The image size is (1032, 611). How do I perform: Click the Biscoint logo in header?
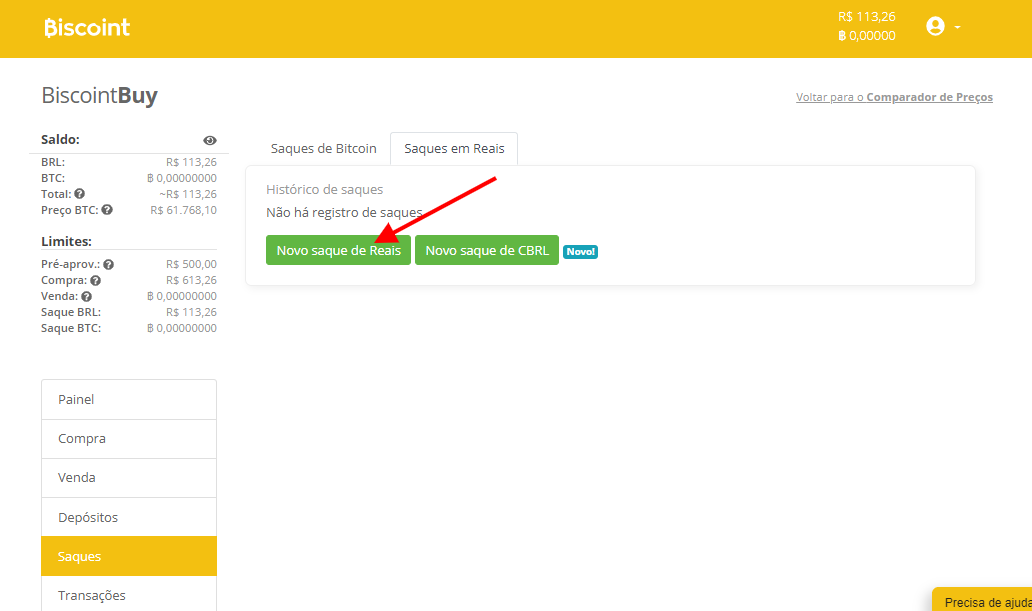point(87,28)
